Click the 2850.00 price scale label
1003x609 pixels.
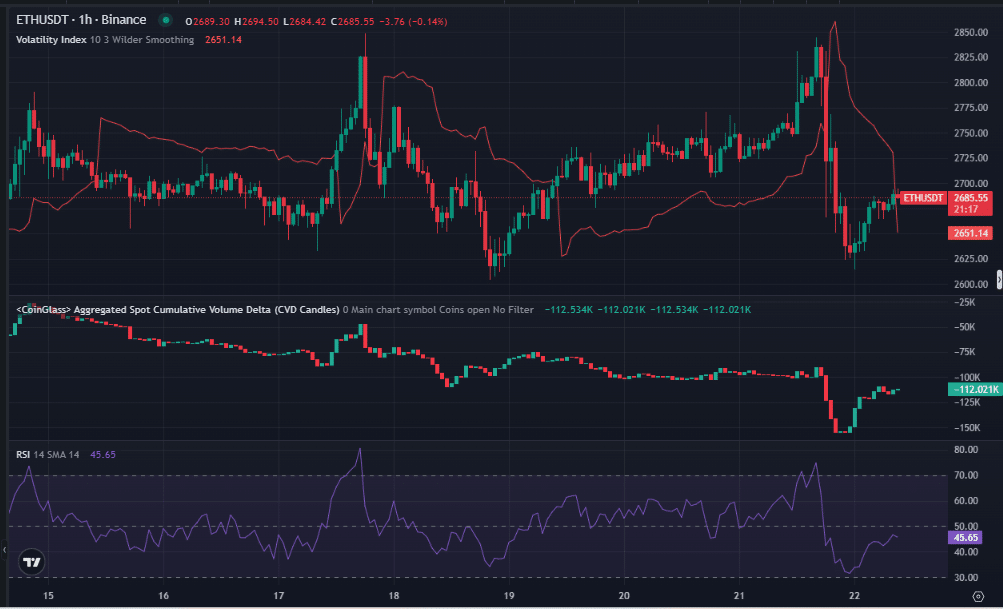pos(969,32)
